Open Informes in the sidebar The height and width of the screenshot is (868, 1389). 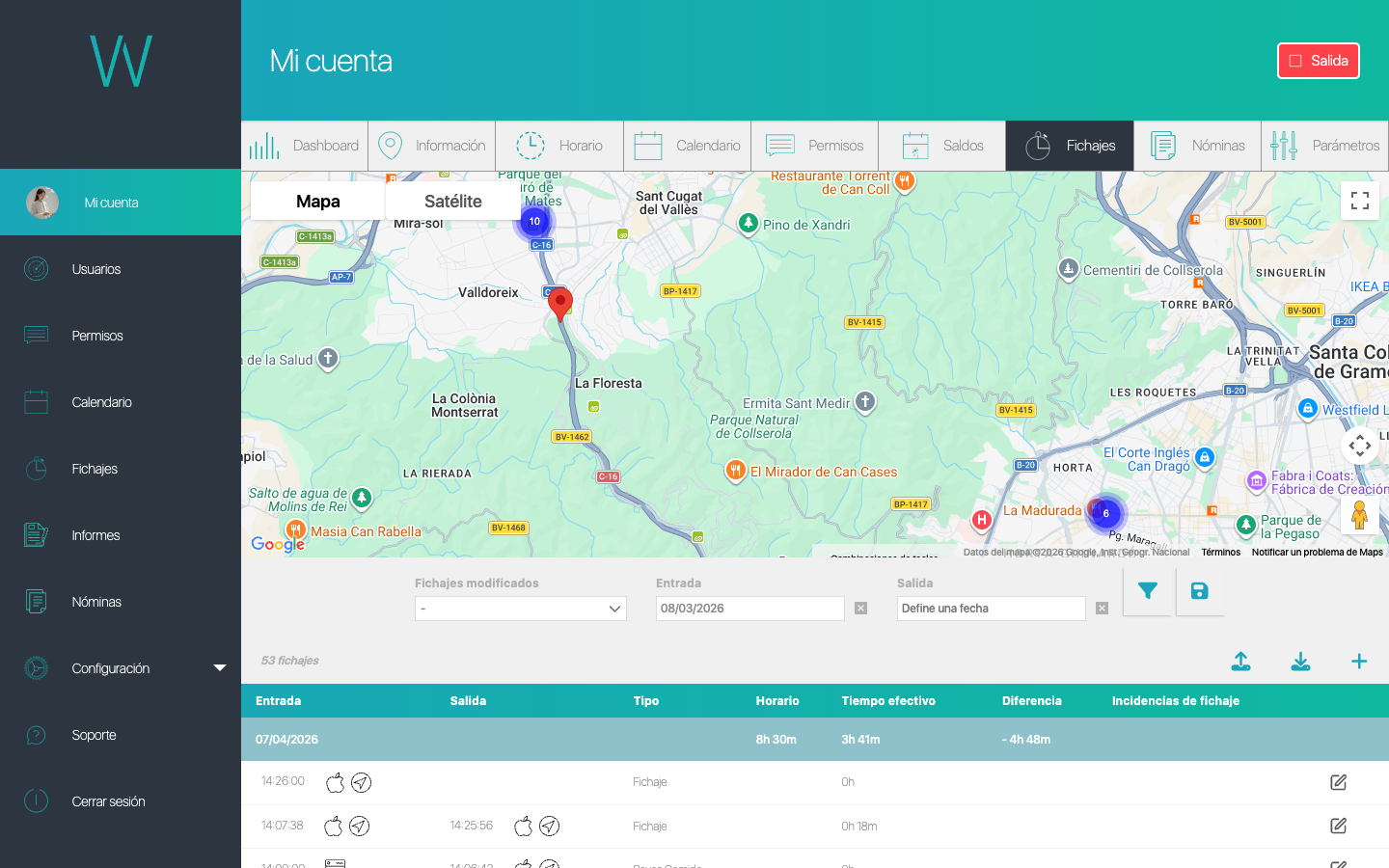pos(121,535)
